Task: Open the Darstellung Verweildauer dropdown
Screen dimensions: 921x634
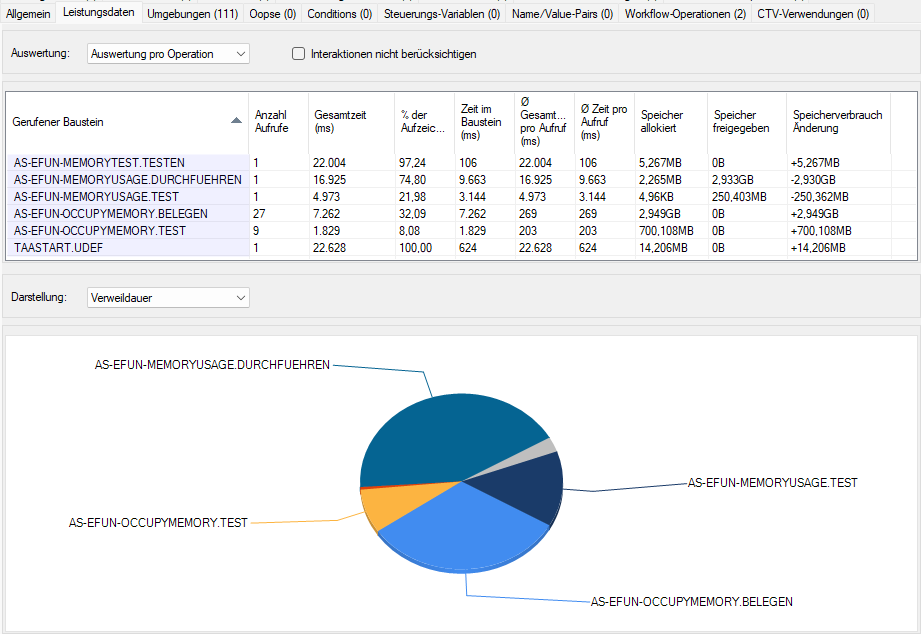Action: pos(168,297)
